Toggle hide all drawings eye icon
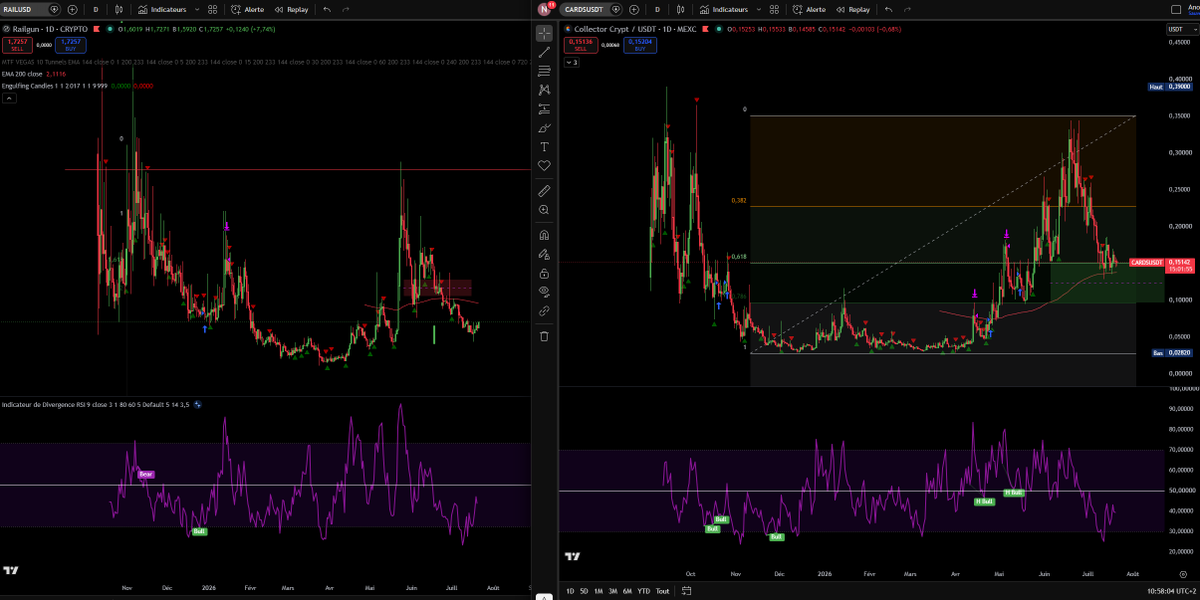1200x600 pixels. point(544,292)
